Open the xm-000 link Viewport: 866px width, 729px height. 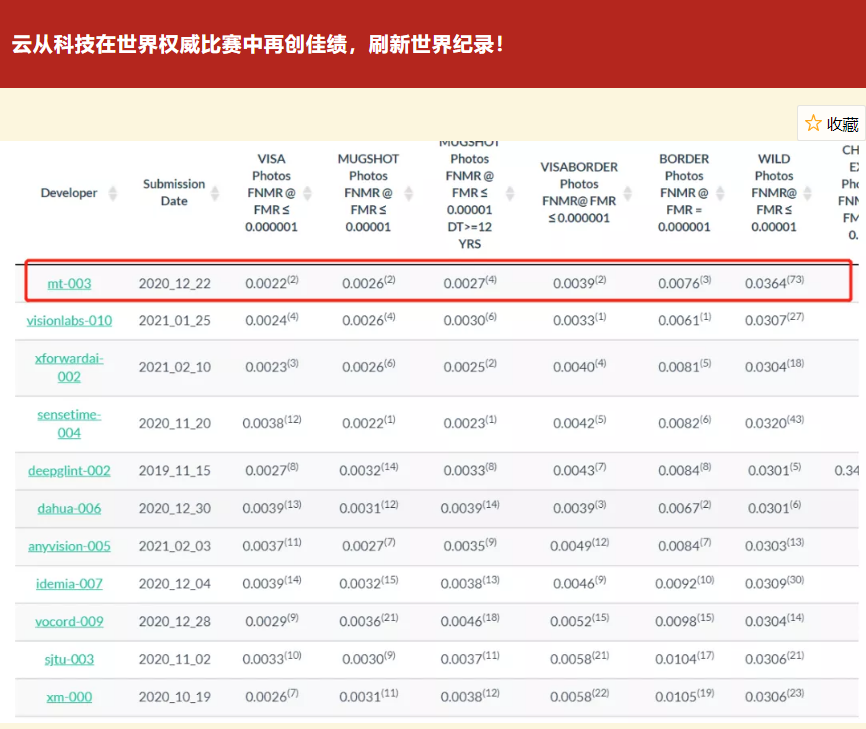point(69,697)
